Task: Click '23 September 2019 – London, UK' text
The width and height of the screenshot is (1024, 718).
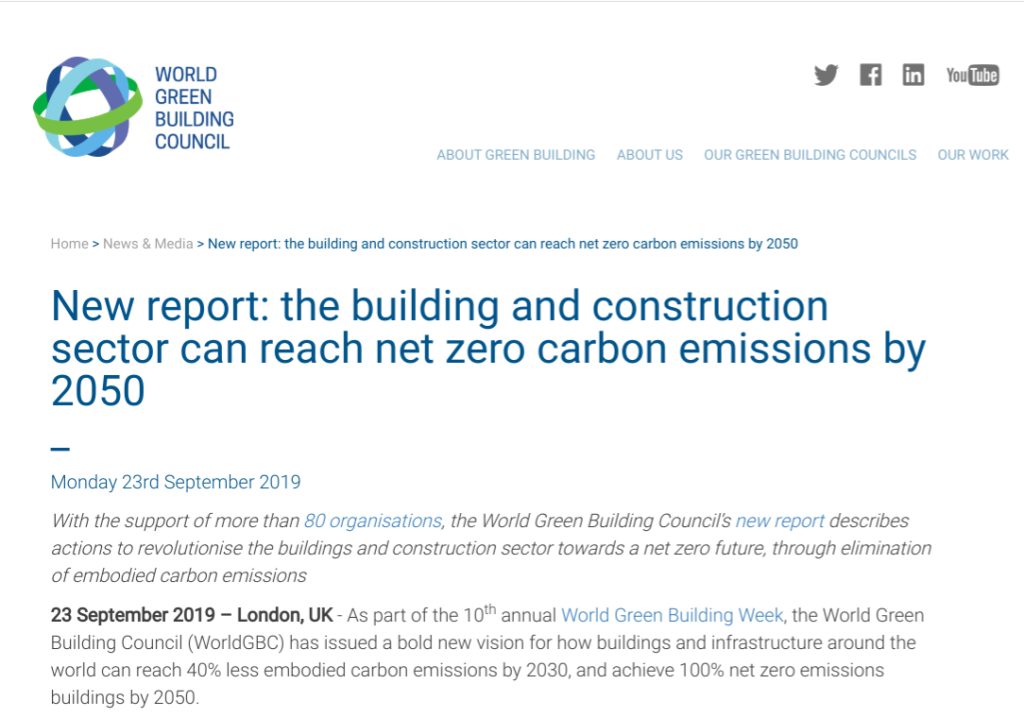Action: pos(192,615)
